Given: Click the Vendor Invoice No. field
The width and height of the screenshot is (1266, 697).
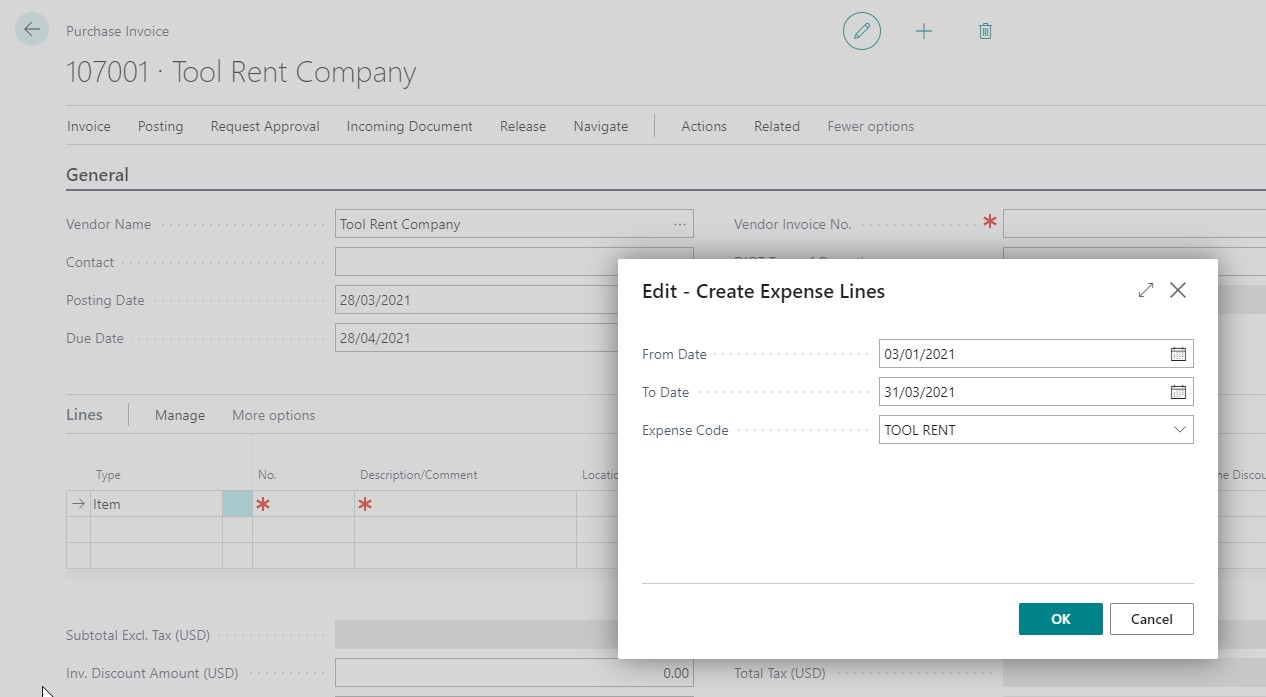Looking at the screenshot, I should click(1134, 224).
